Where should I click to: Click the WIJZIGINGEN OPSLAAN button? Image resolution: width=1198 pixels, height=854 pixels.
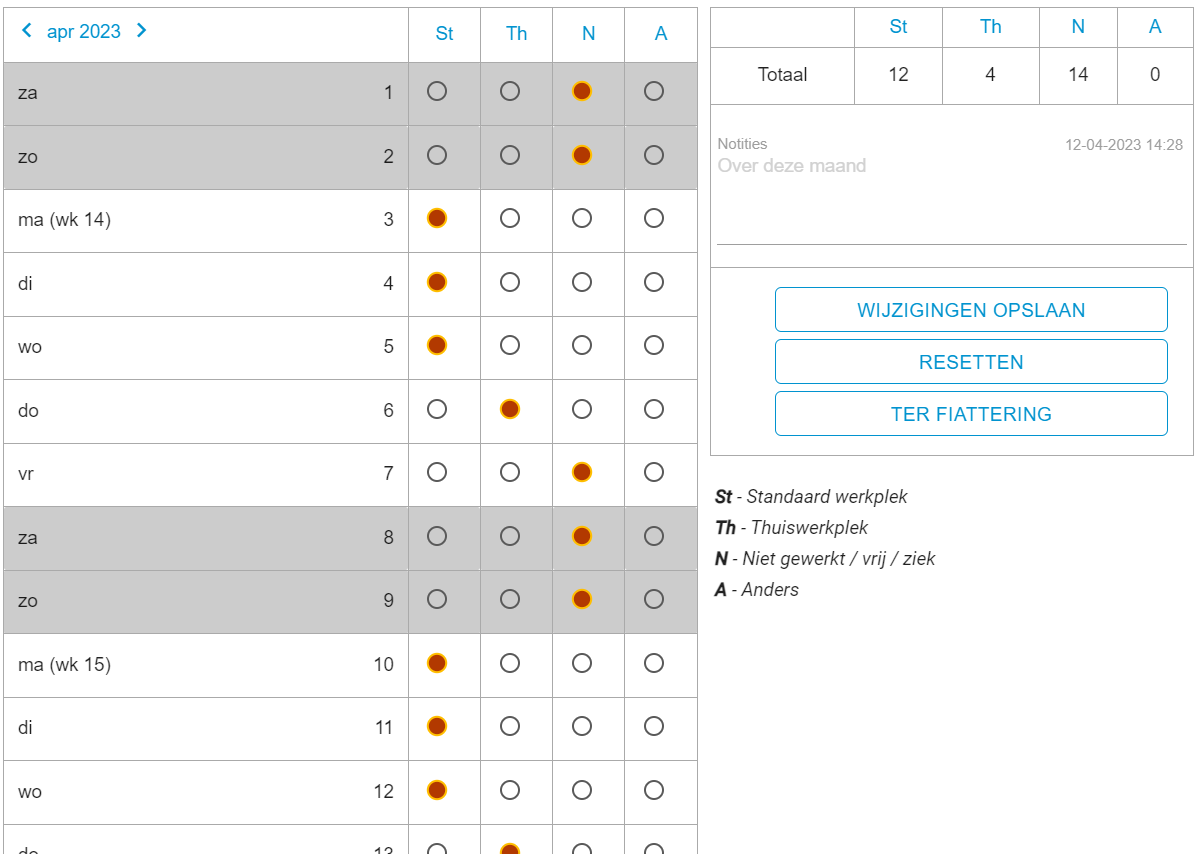[x=970, y=310]
